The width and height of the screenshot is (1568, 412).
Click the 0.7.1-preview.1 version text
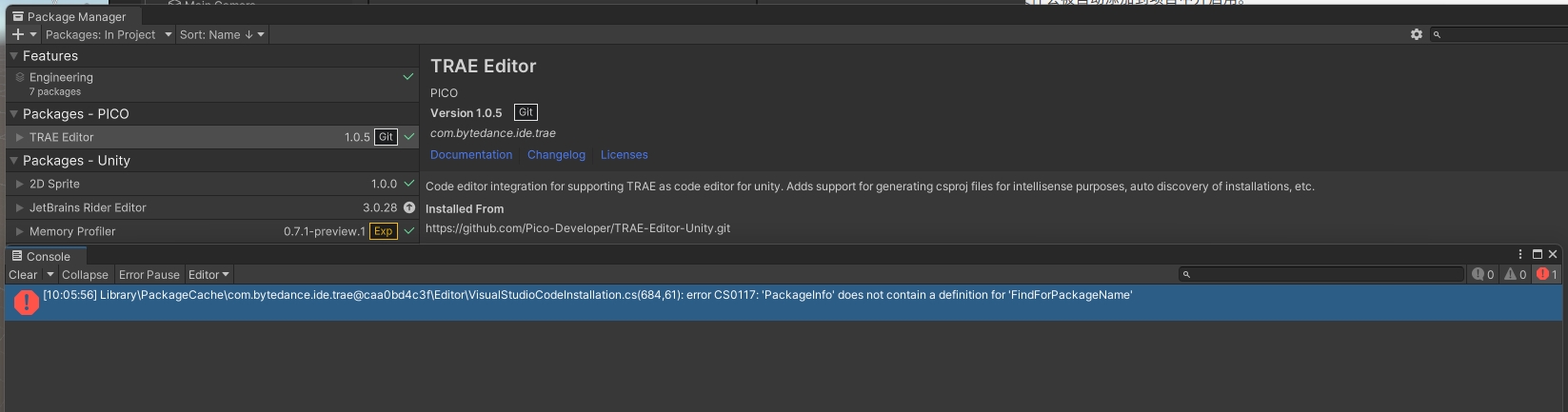click(x=325, y=231)
